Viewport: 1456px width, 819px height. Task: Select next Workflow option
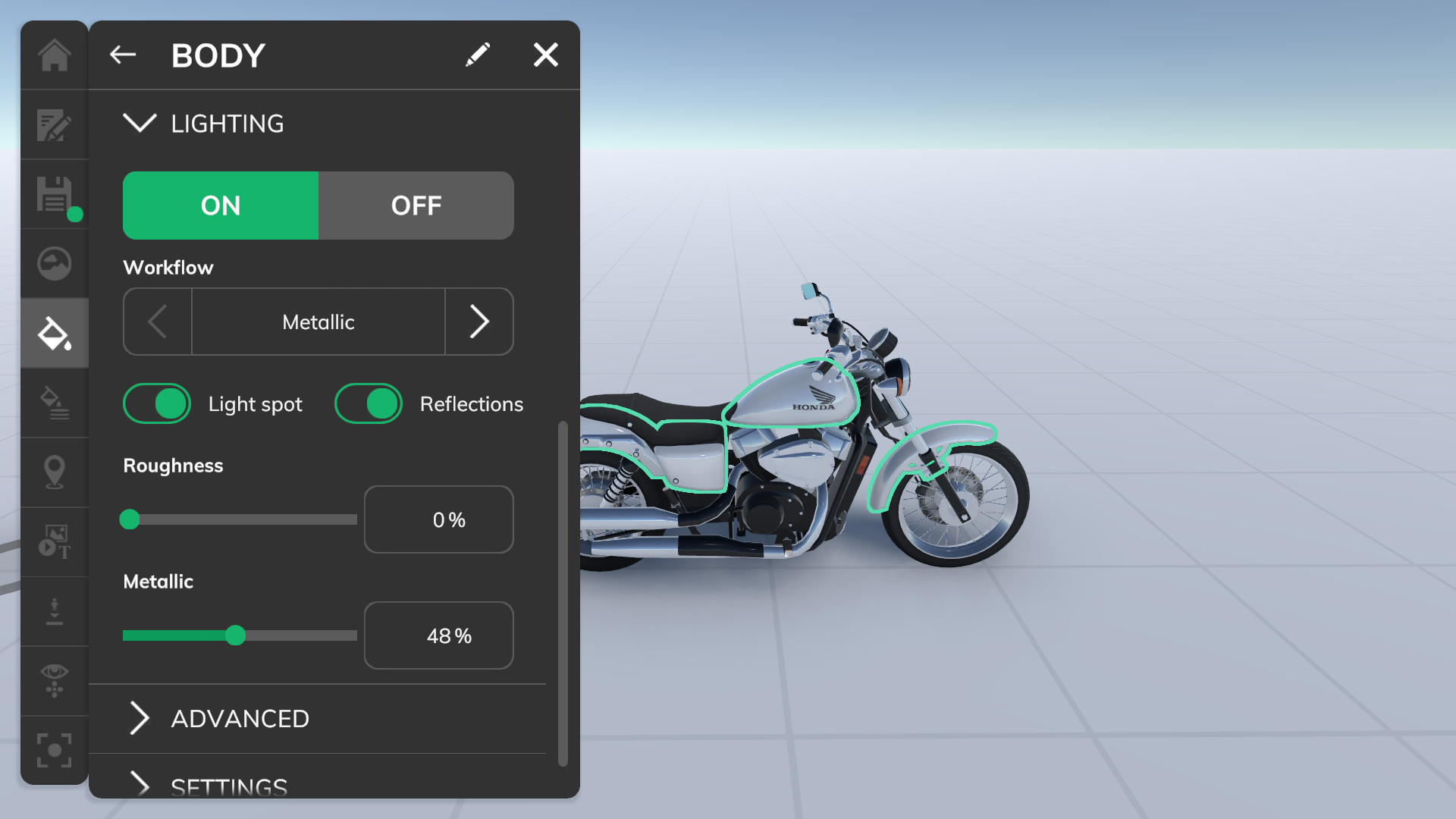(479, 322)
